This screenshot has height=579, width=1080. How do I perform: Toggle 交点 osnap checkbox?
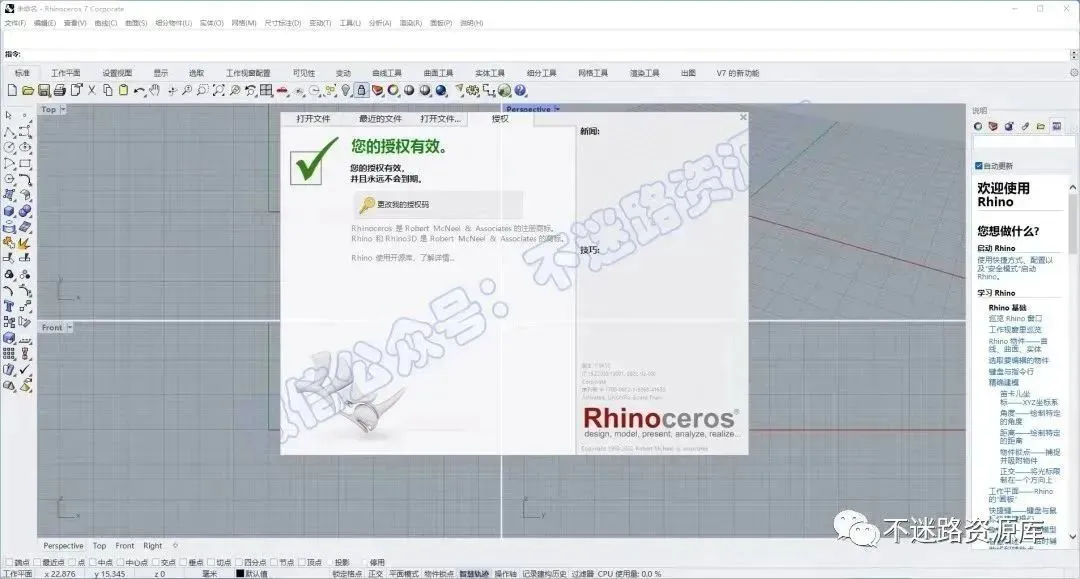pyautogui.click(x=156, y=562)
